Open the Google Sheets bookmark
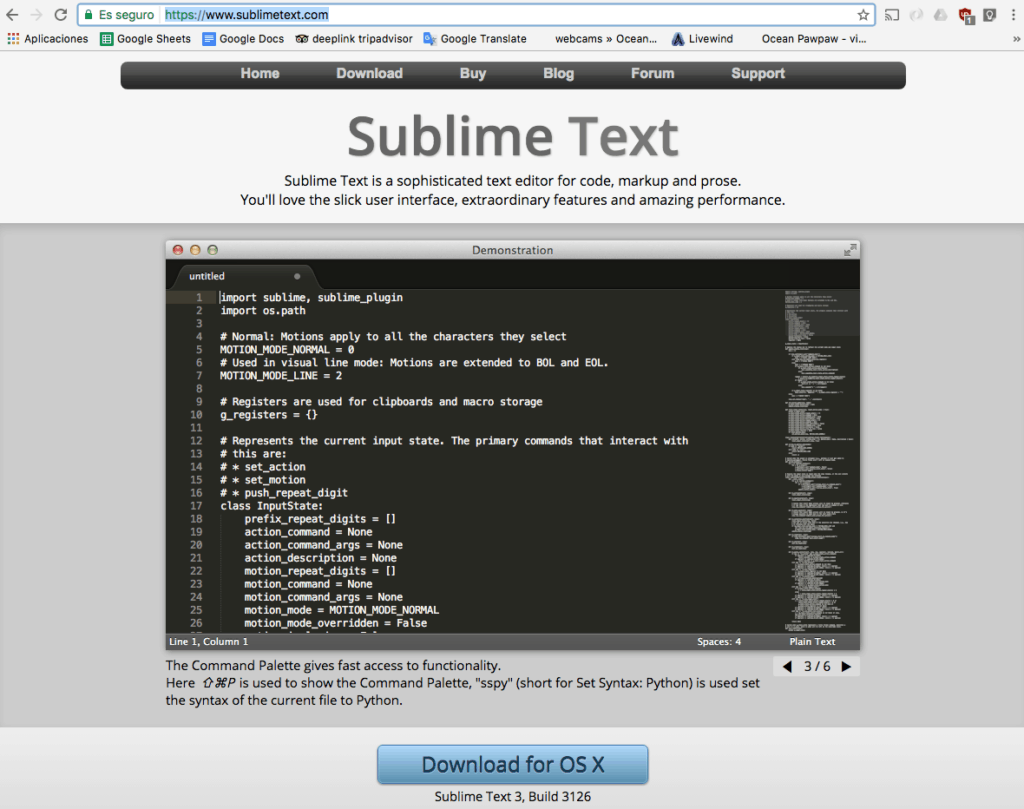1024x809 pixels. 145,39
